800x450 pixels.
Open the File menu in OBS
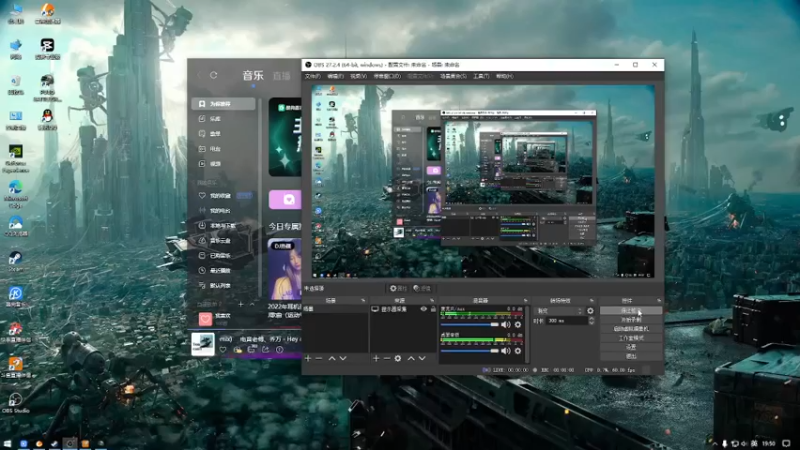click(312, 76)
